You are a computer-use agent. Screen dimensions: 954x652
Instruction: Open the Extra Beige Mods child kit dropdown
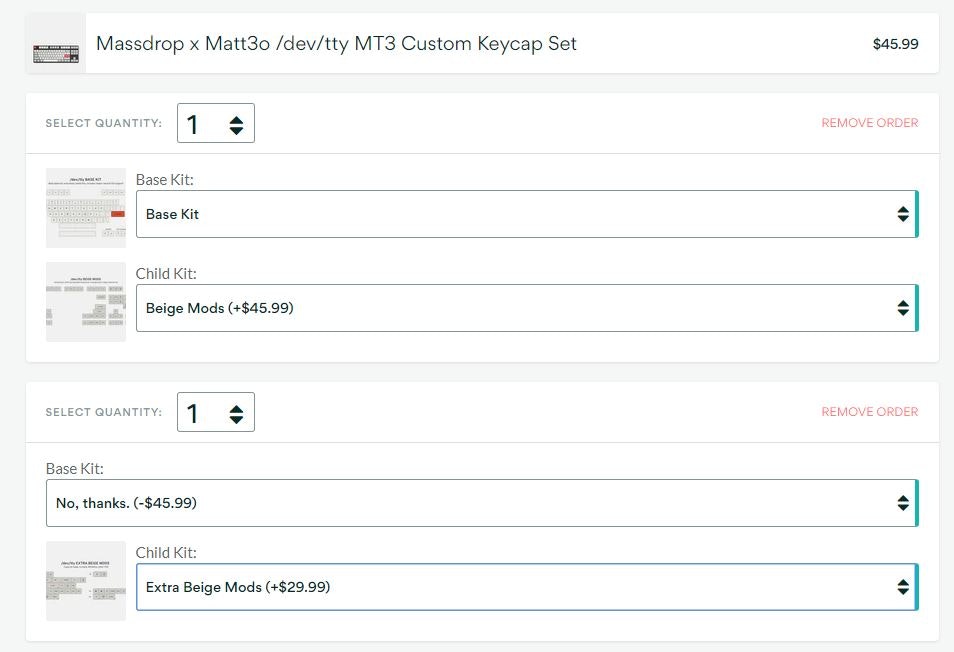coord(526,587)
